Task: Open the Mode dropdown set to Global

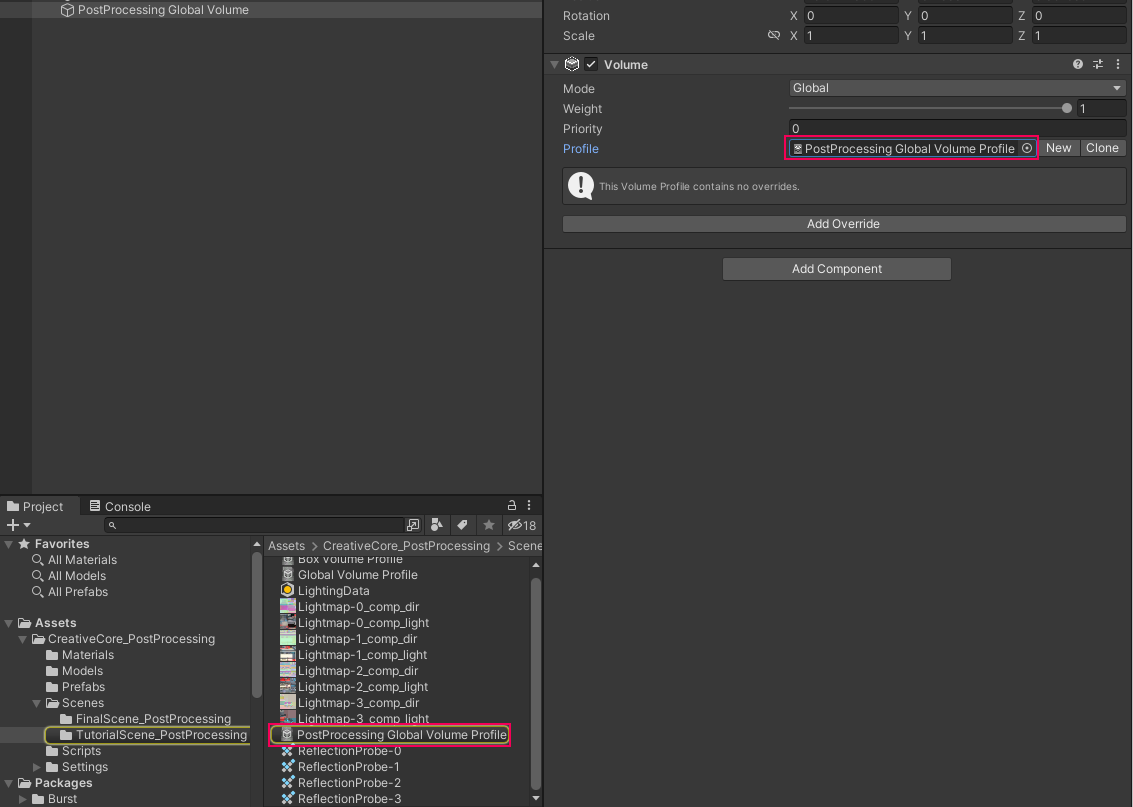Action: (957, 88)
